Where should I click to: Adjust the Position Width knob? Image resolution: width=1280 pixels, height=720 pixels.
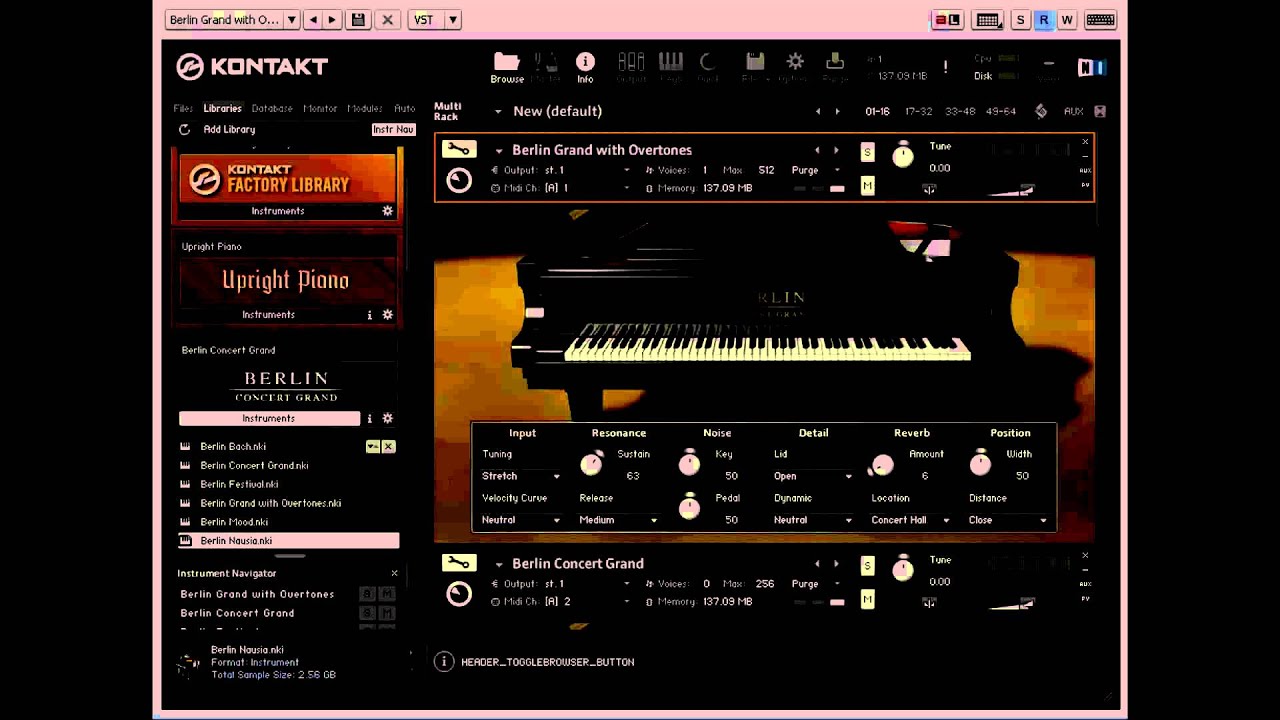tap(980, 462)
